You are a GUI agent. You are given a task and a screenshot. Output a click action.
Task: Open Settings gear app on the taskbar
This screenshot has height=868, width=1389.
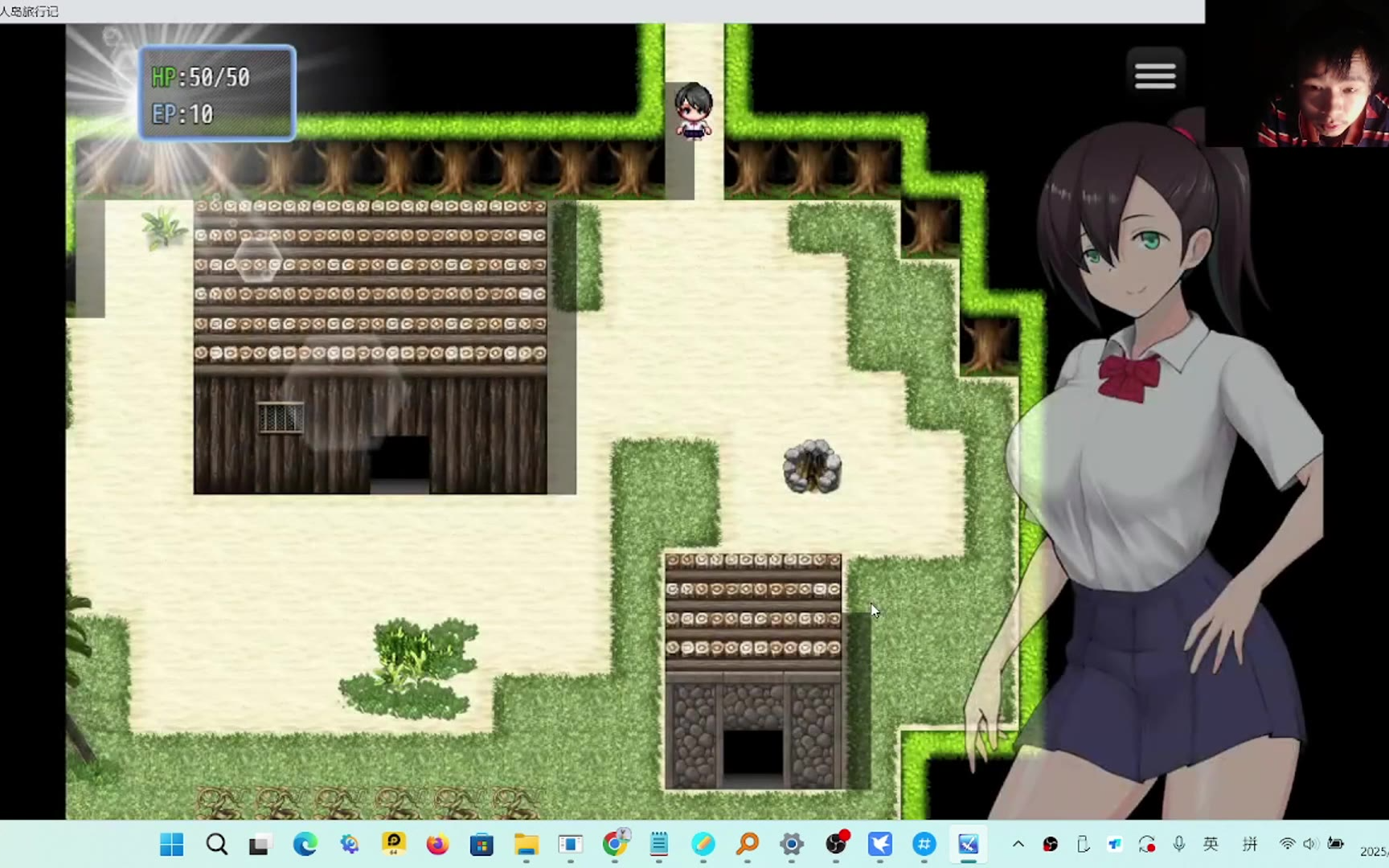792,844
